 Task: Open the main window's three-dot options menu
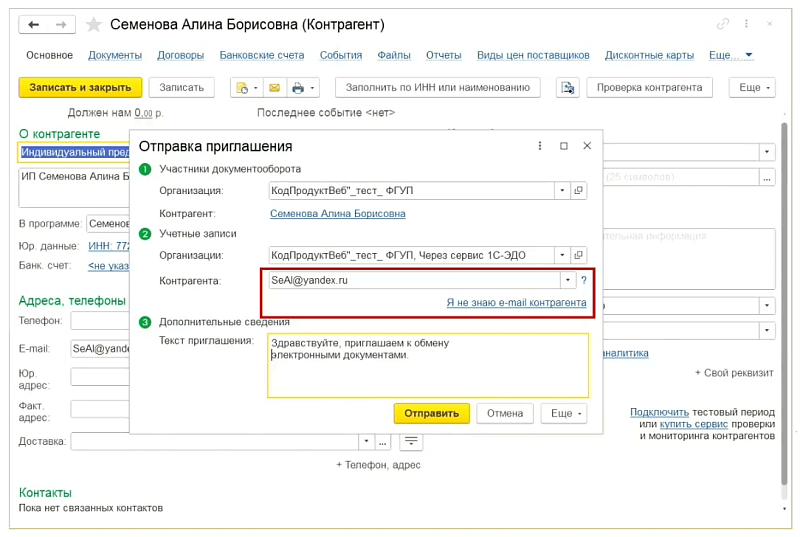point(746,24)
